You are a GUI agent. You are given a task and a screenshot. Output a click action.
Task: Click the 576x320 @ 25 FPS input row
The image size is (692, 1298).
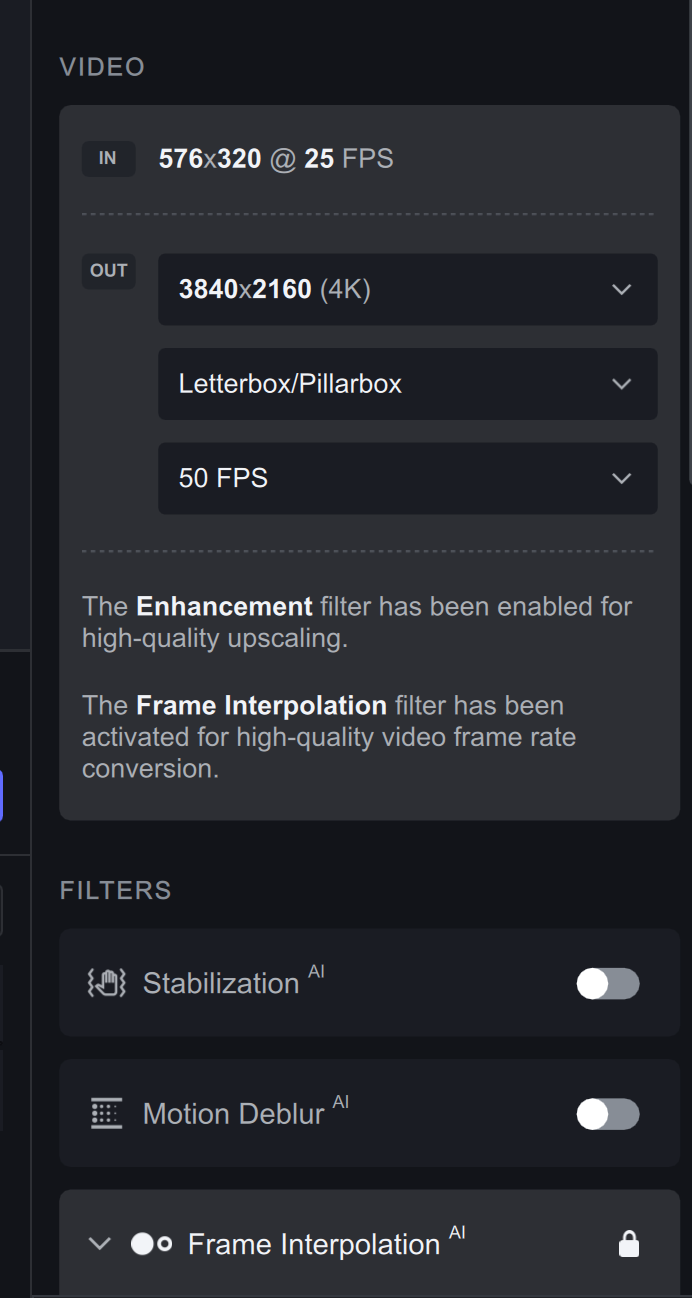(x=276, y=158)
